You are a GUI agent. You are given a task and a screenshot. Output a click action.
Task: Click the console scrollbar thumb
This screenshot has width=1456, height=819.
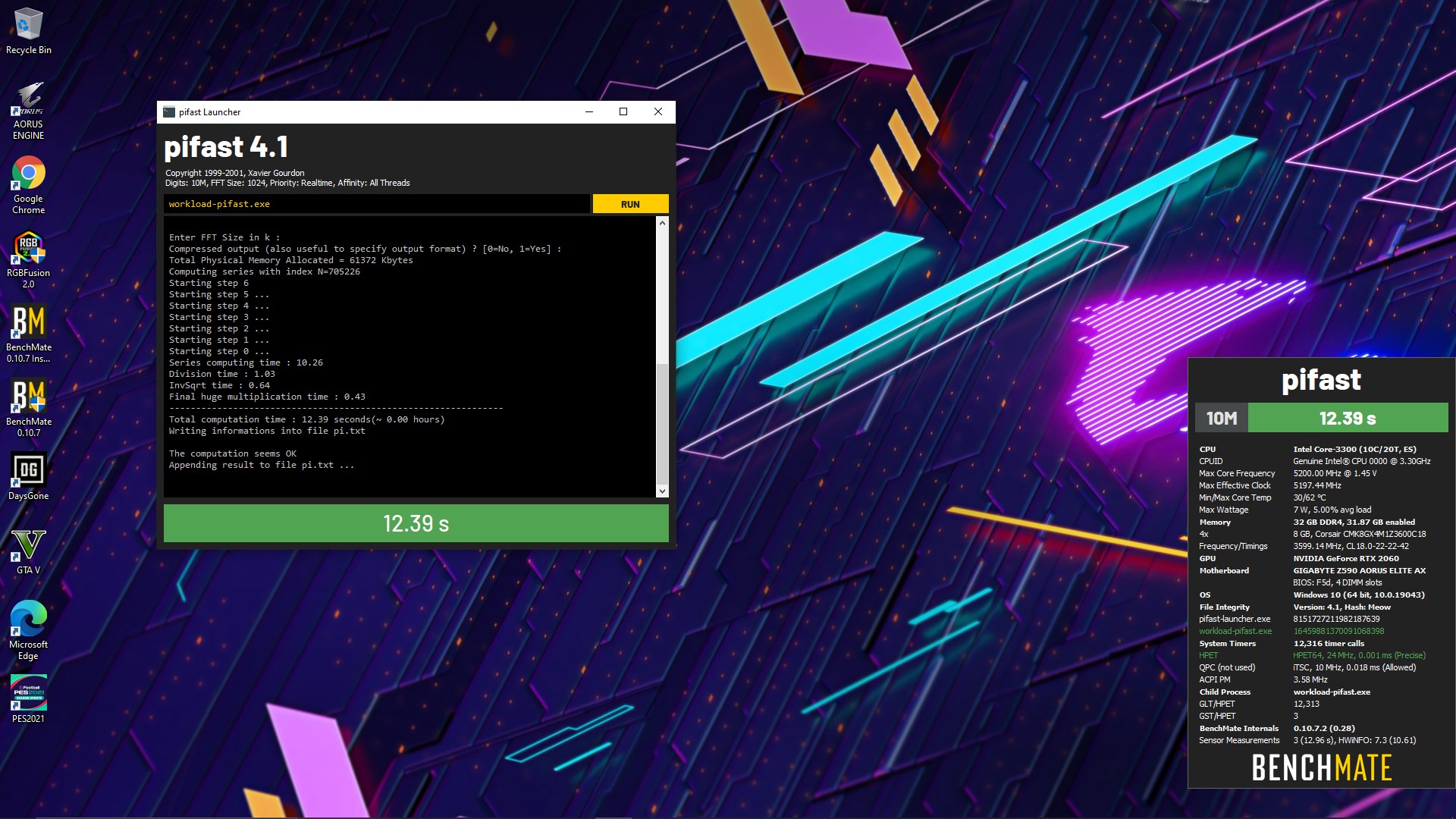click(x=662, y=425)
